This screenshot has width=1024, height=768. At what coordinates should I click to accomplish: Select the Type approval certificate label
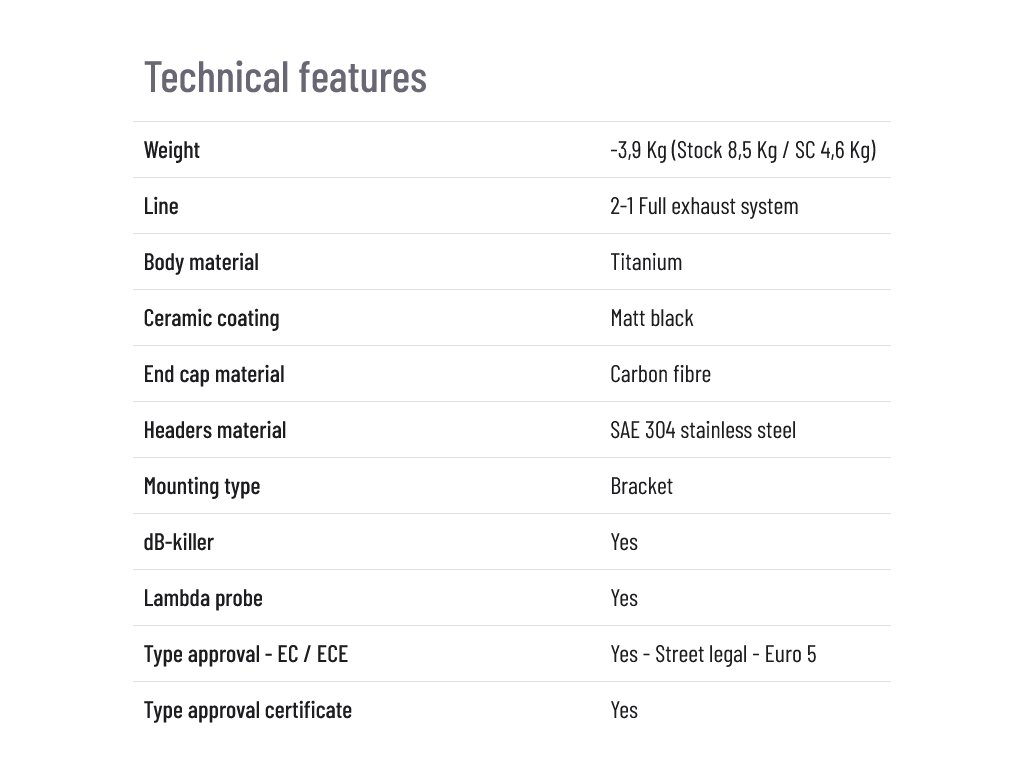pyautogui.click(x=248, y=711)
